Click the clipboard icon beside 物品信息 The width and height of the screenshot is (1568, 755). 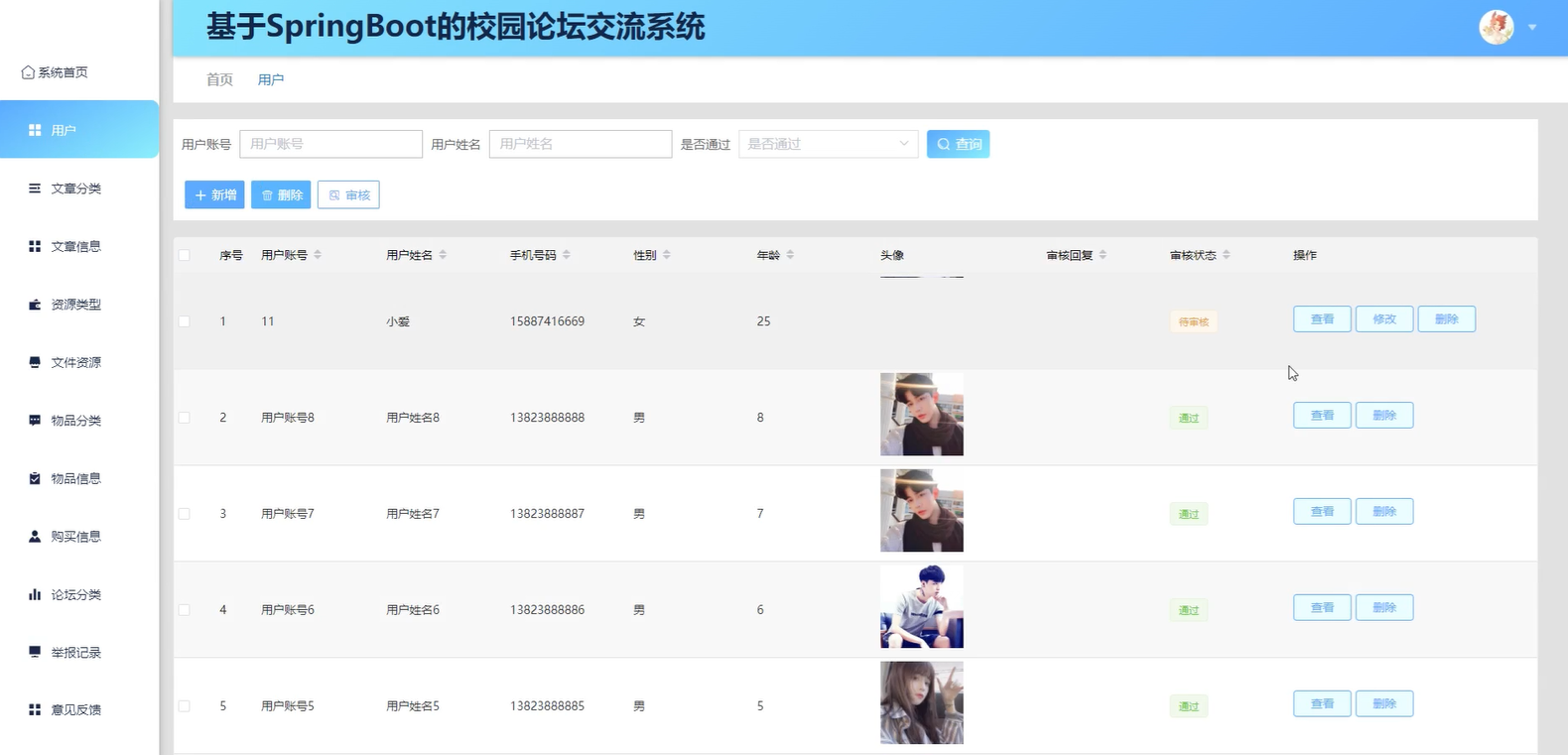(x=35, y=478)
